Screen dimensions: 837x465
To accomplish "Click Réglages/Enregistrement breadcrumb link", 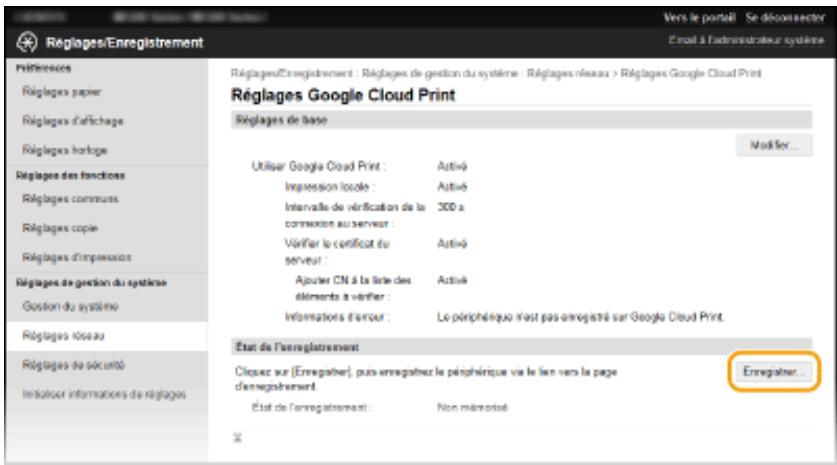I will (x=292, y=73).
